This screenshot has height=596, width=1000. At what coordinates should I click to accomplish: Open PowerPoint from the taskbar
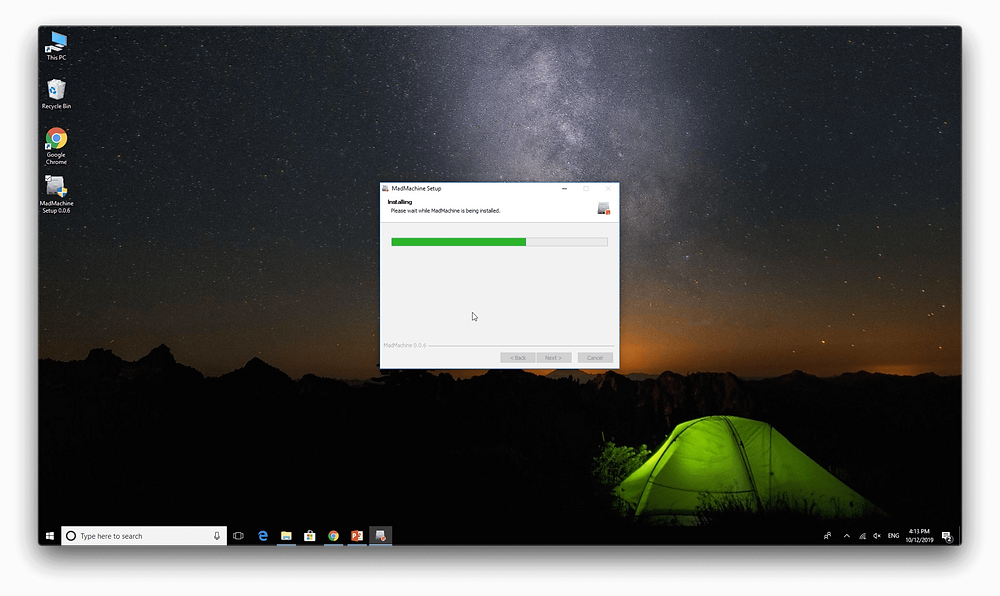click(x=357, y=536)
